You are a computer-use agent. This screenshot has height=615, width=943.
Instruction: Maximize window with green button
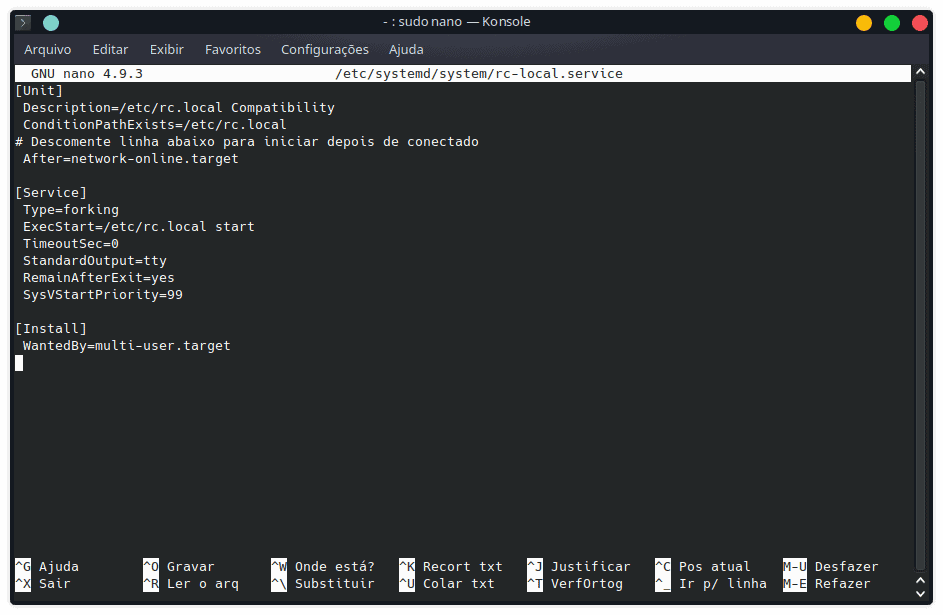click(x=892, y=23)
